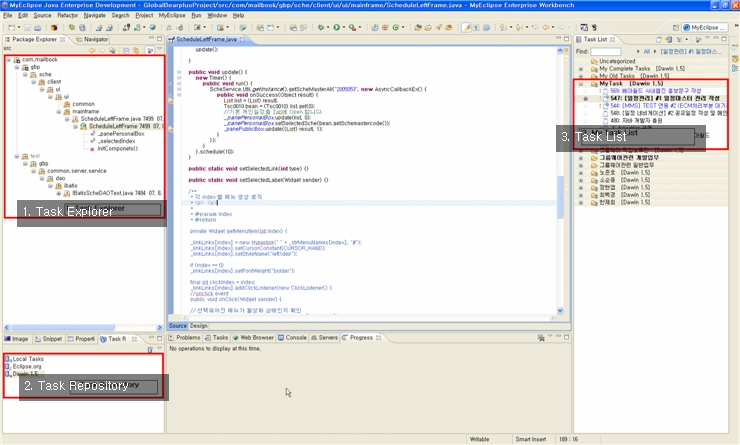Switch to the Design editor tab
Image resolution: width=740 pixels, height=445 pixels.
pyautogui.click(x=199, y=326)
